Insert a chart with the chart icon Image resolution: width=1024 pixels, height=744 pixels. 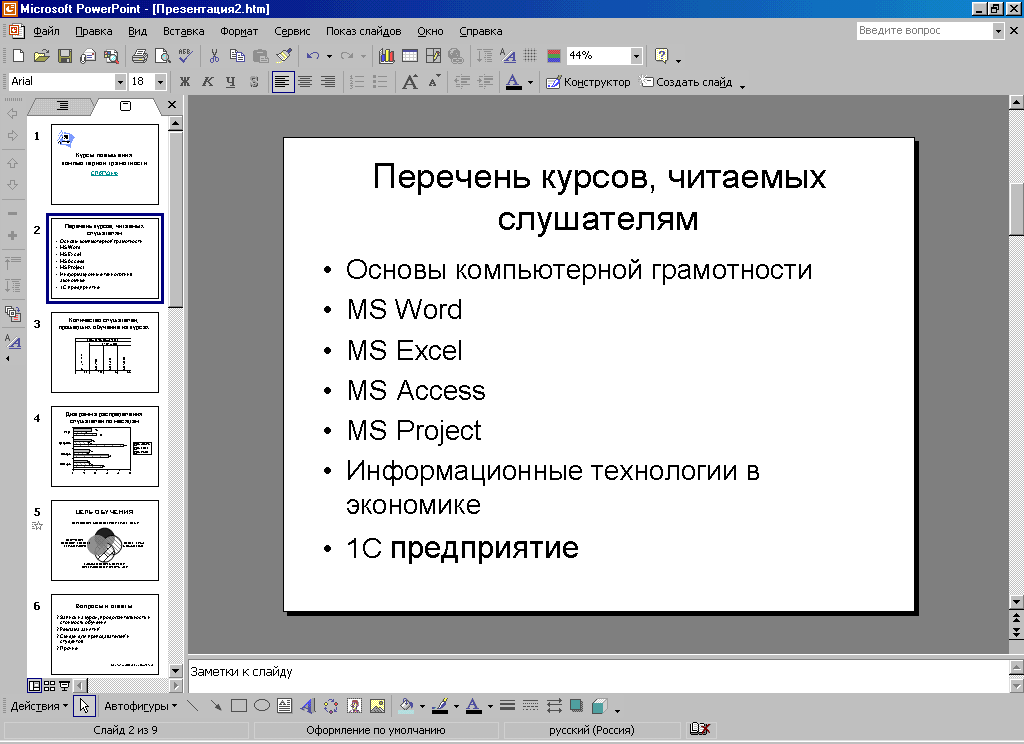tap(387, 56)
